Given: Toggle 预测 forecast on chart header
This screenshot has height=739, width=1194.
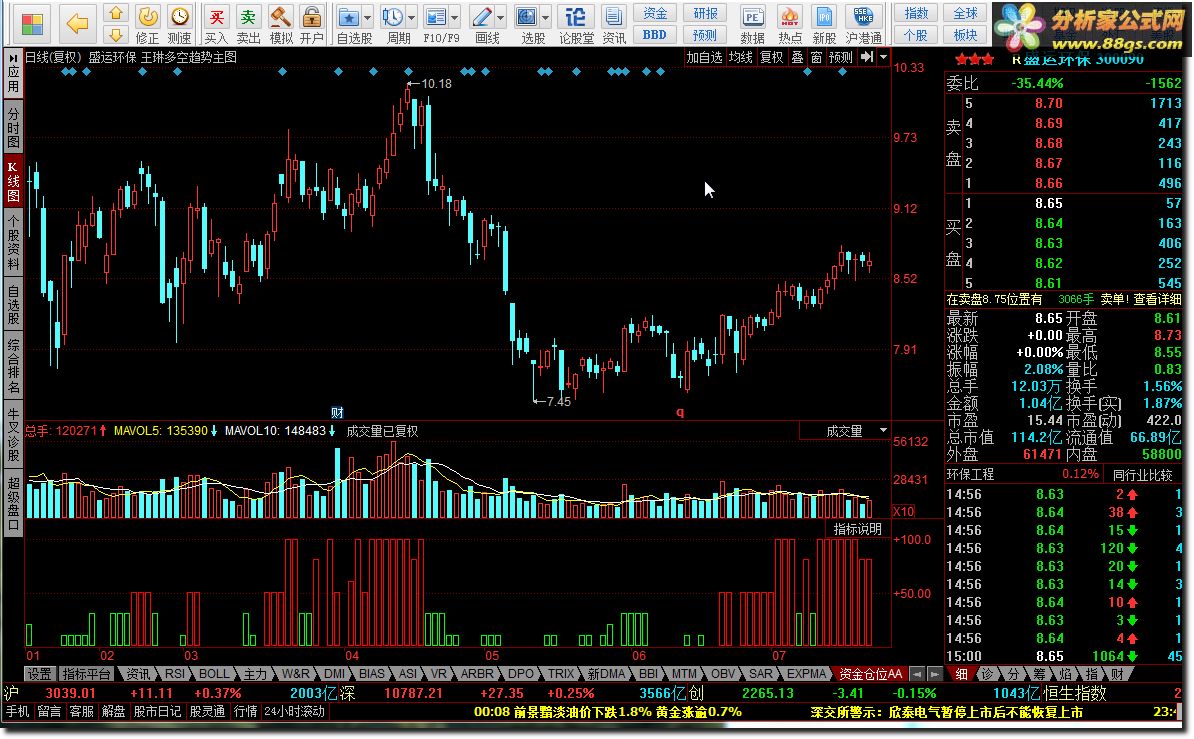Looking at the screenshot, I should coord(841,57).
